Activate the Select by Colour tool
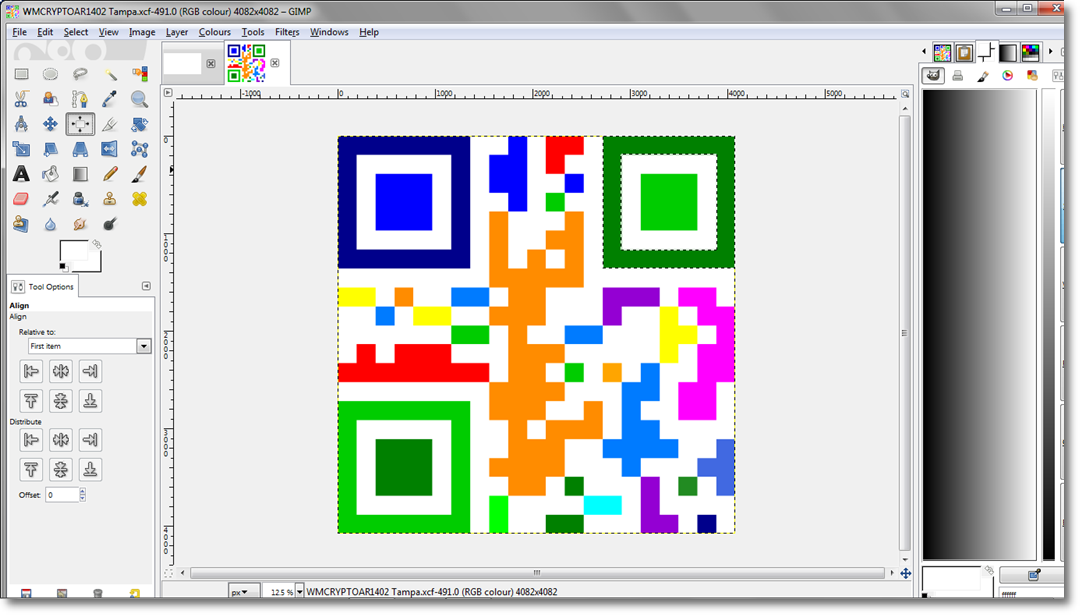 pos(139,74)
